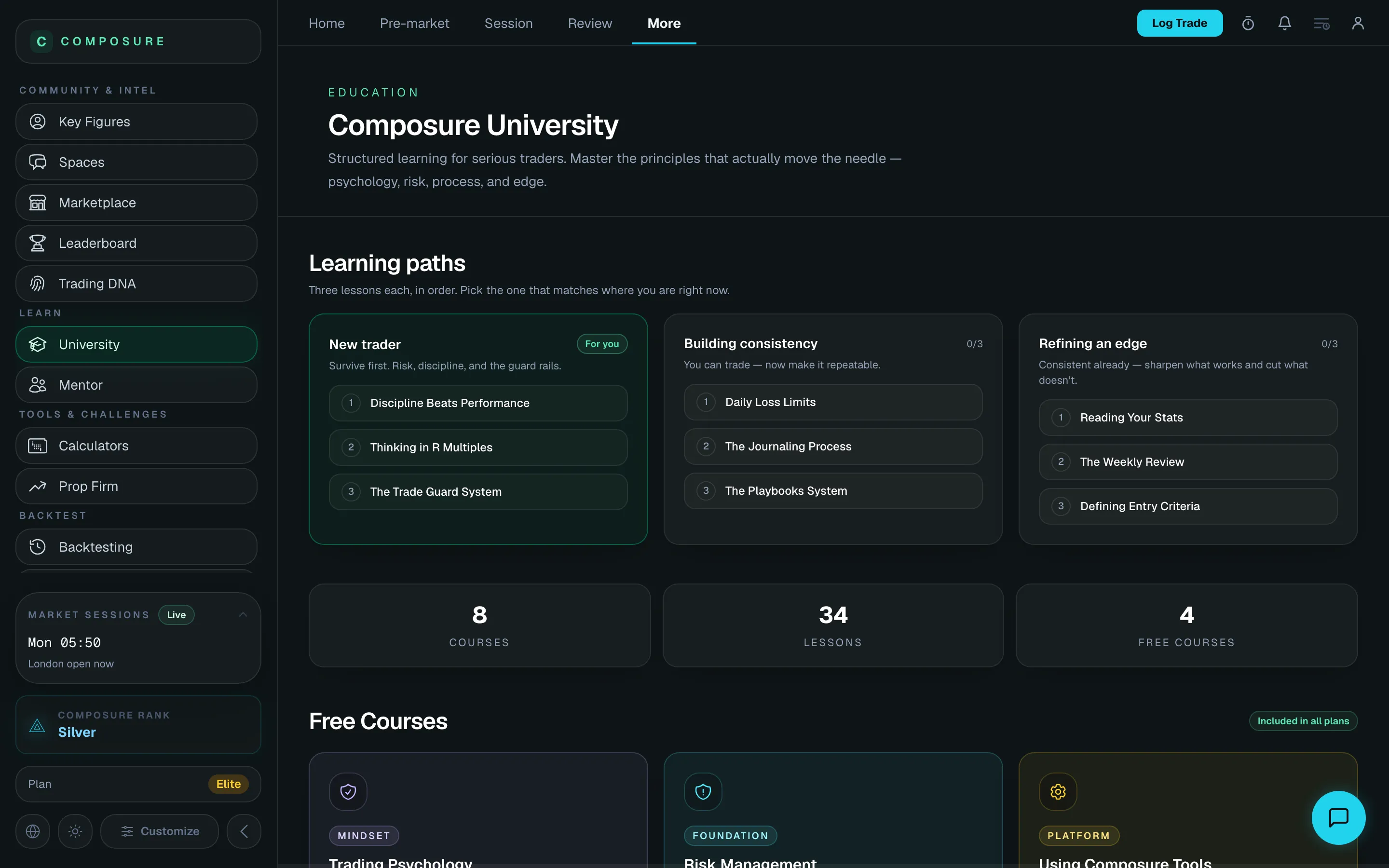Click the Composure Rank triangle icon
Viewport: 1389px width, 868px height.
(37, 726)
